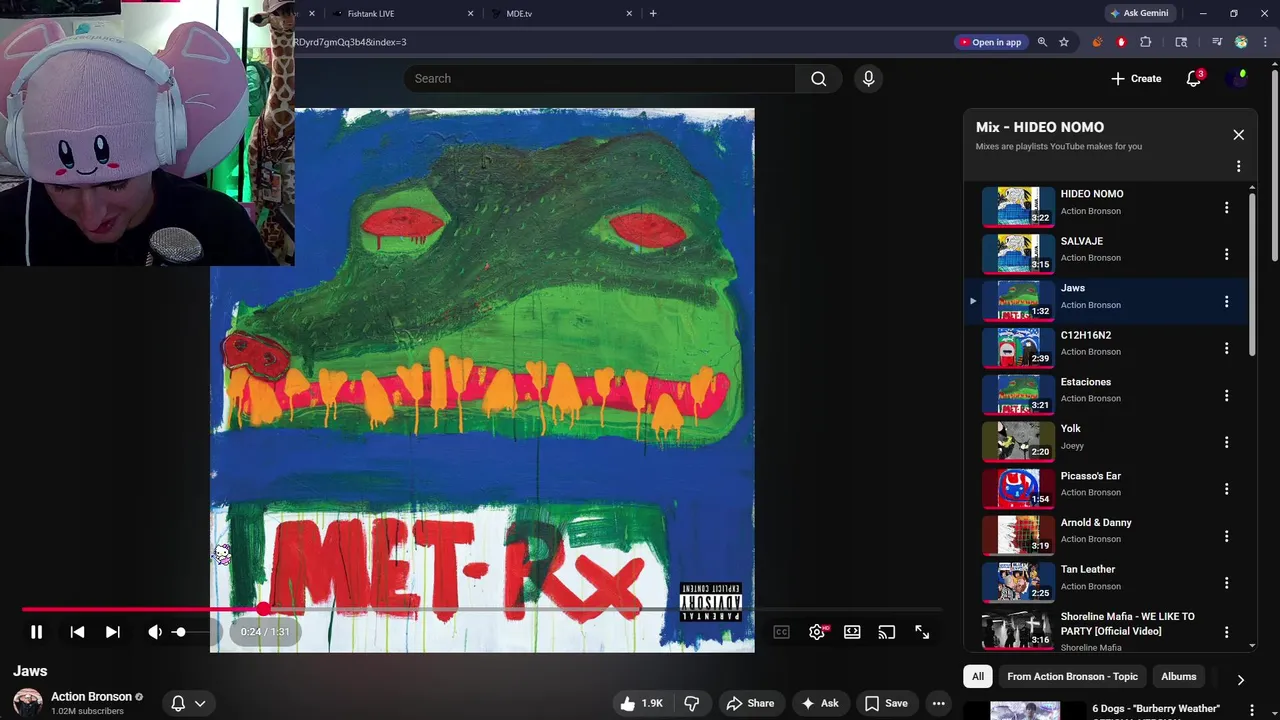
Task: Share the Jaws video
Action: (x=750, y=703)
